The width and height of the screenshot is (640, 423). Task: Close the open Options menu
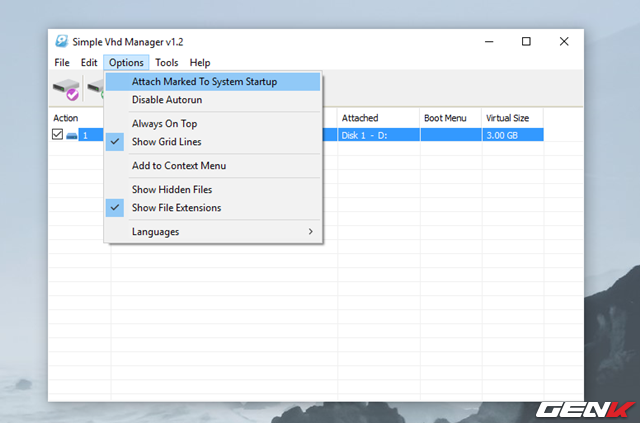[x=126, y=62]
